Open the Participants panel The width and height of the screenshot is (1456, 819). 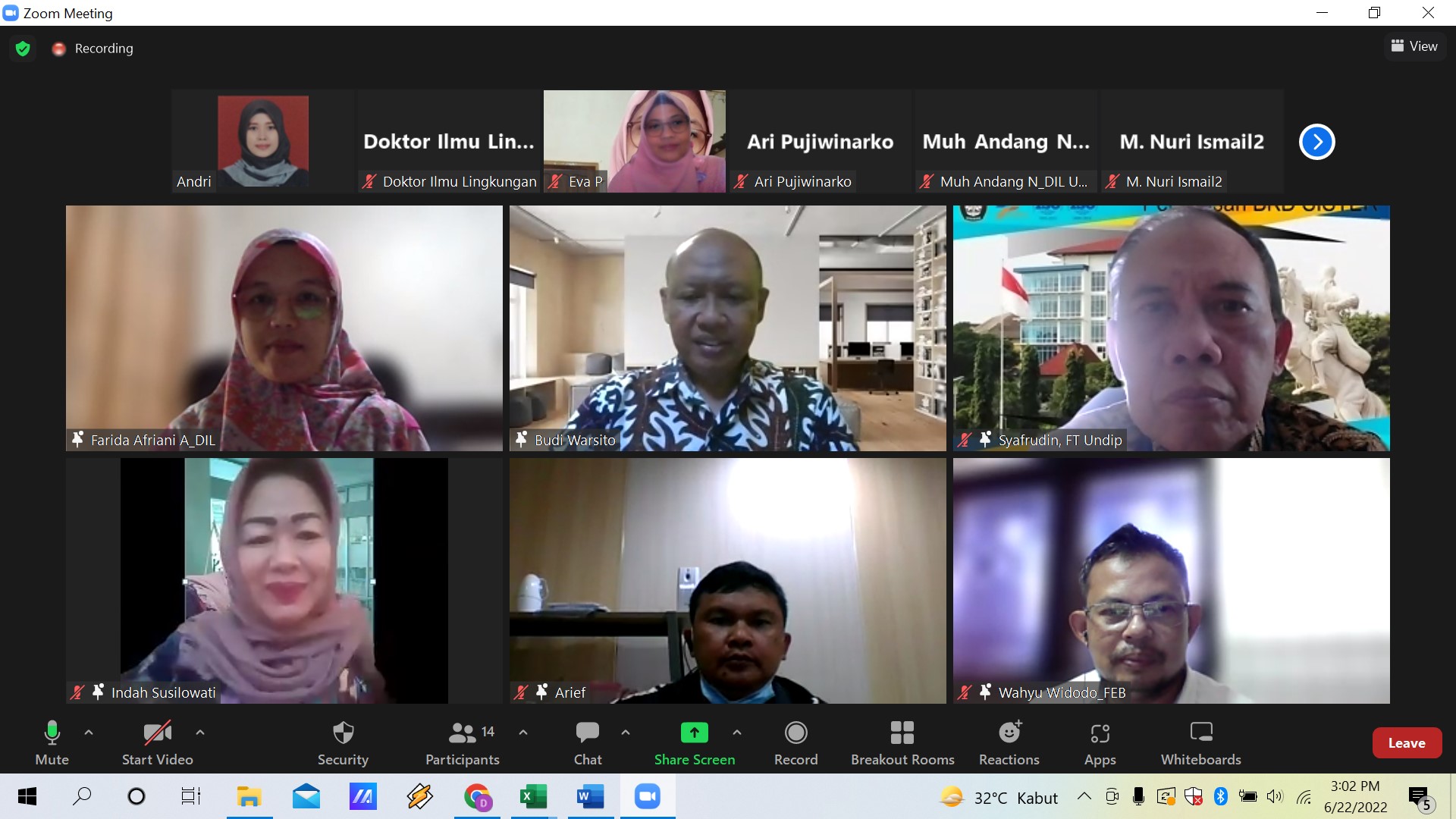(462, 742)
